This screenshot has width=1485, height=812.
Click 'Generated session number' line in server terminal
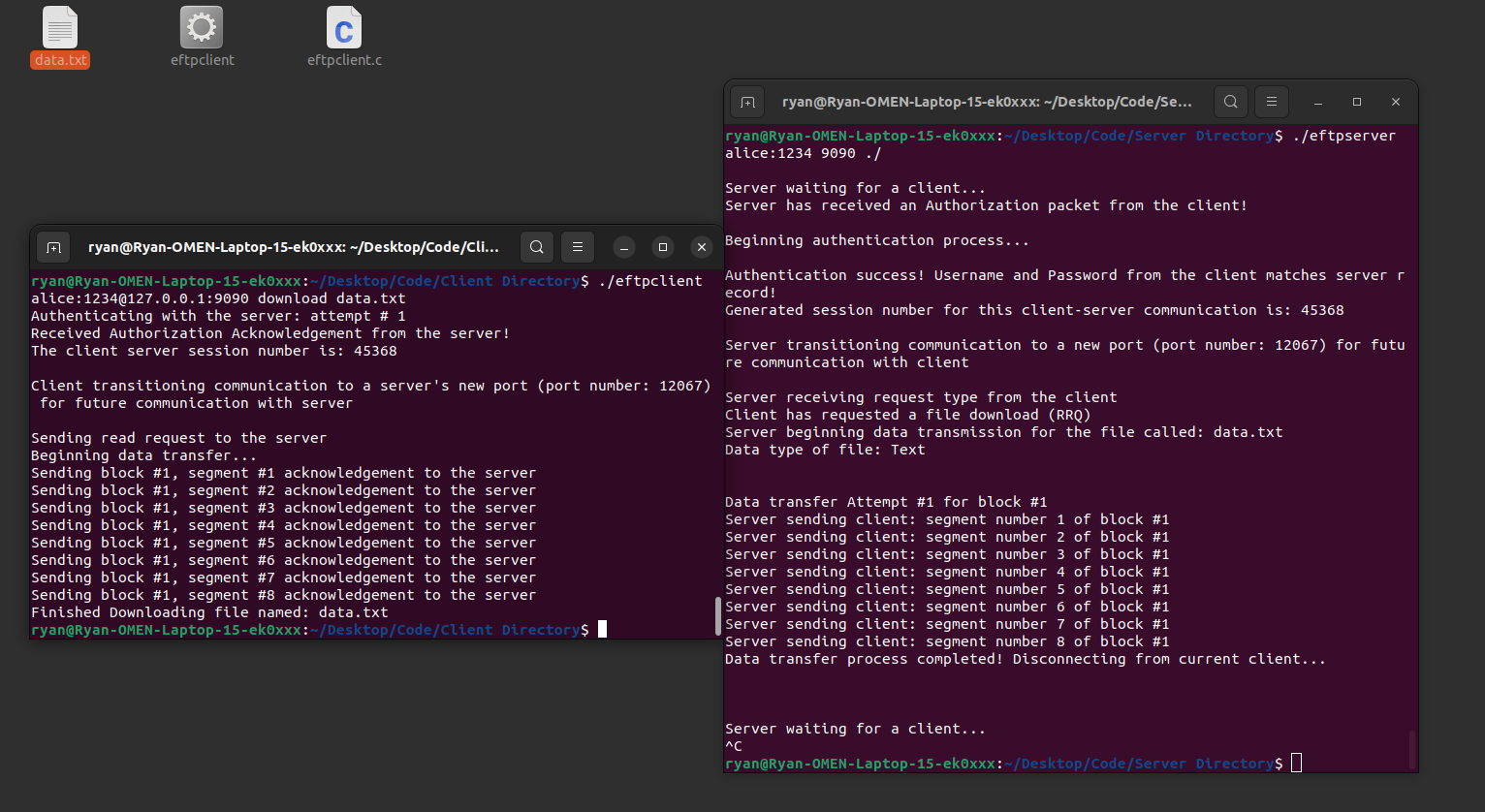[x=1034, y=310]
